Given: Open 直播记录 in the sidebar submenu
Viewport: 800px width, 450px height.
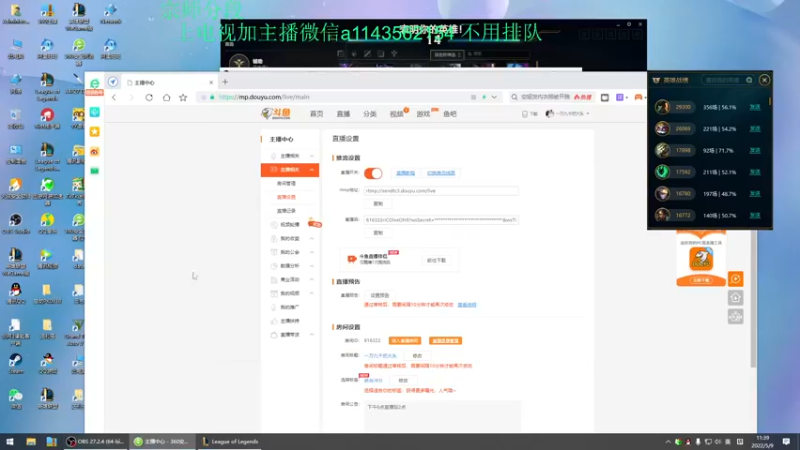Looking at the screenshot, I should click(x=286, y=211).
